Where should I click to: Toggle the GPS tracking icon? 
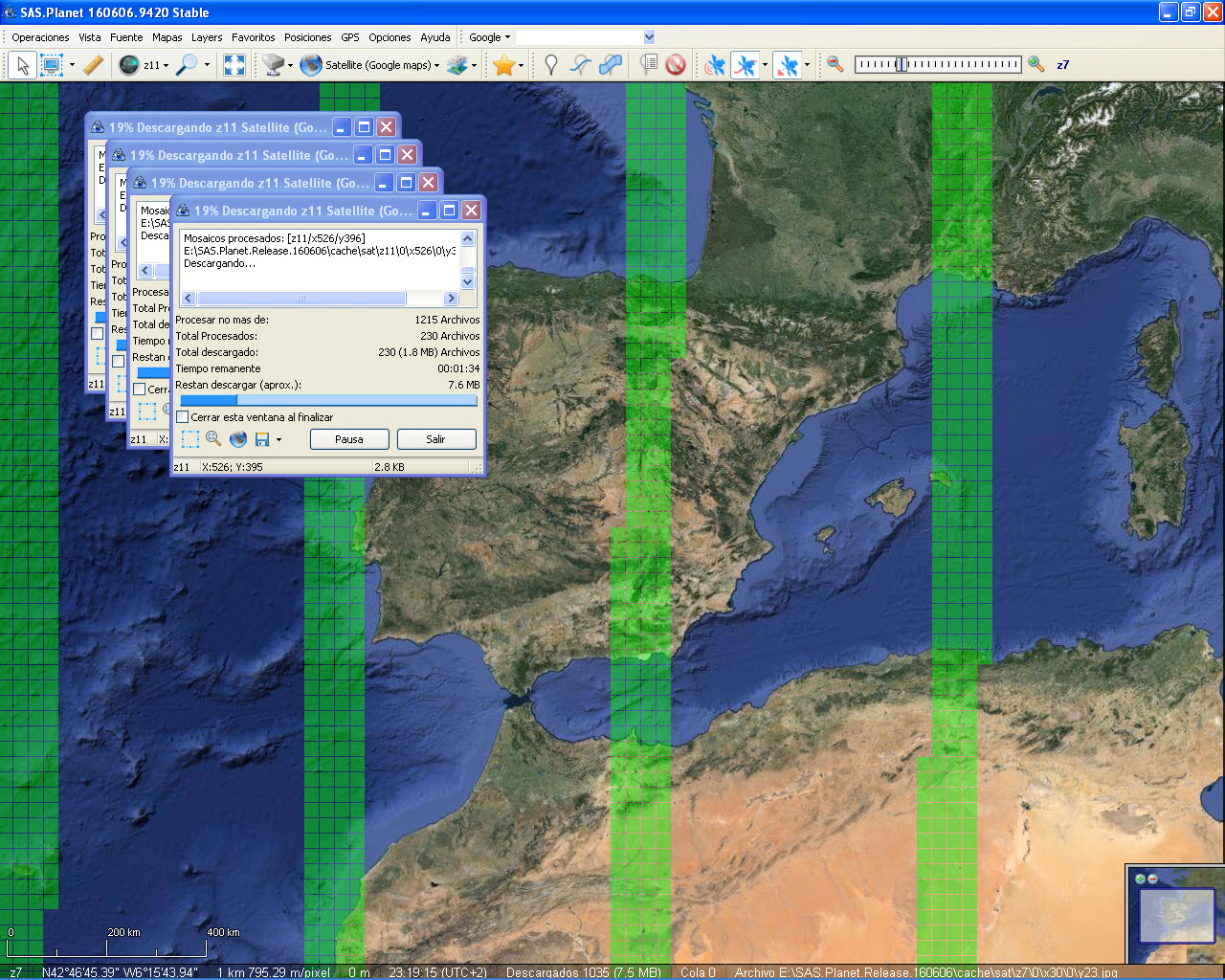click(x=716, y=64)
